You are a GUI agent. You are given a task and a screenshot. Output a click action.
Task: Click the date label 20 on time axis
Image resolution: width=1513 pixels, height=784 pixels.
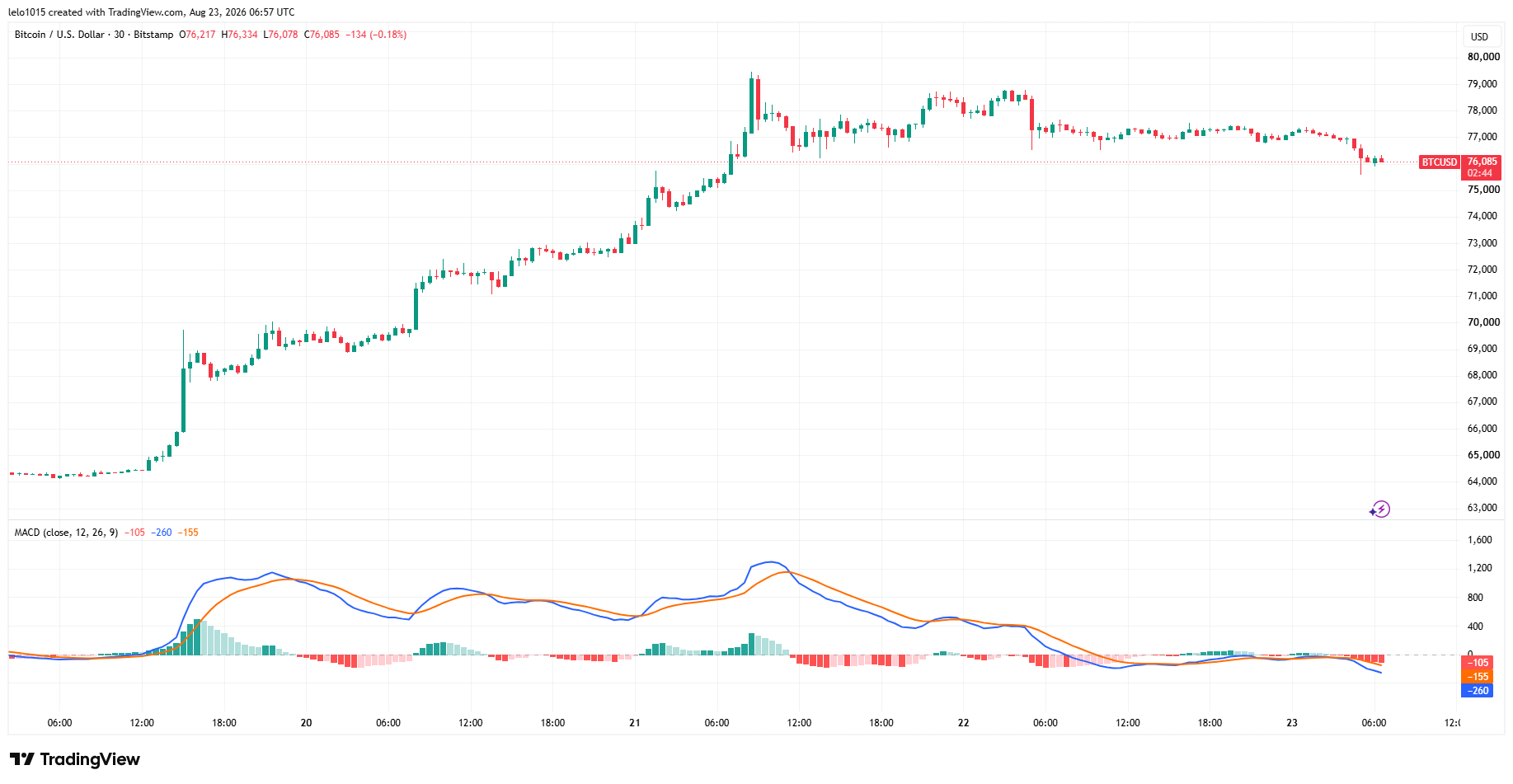point(306,723)
